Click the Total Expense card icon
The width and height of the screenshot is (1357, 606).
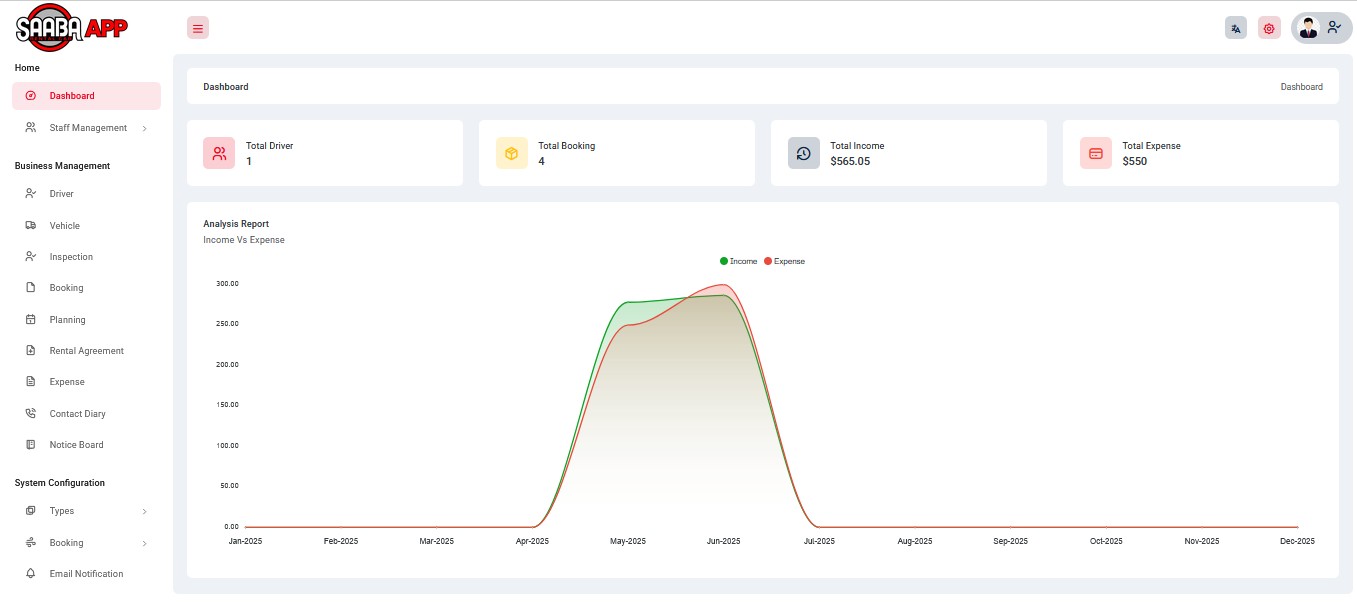point(1095,153)
